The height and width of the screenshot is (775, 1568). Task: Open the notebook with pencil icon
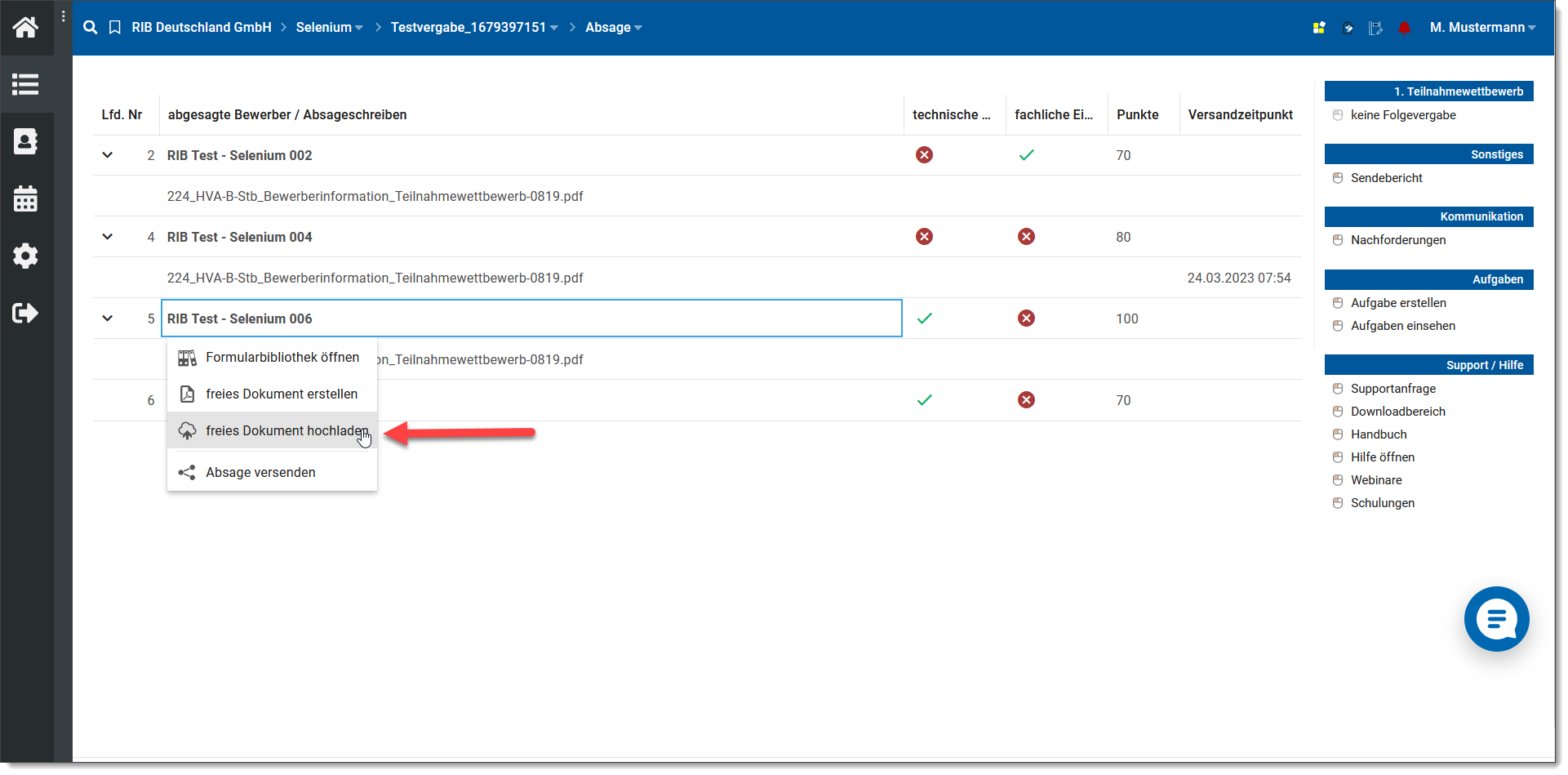(x=1375, y=28)
